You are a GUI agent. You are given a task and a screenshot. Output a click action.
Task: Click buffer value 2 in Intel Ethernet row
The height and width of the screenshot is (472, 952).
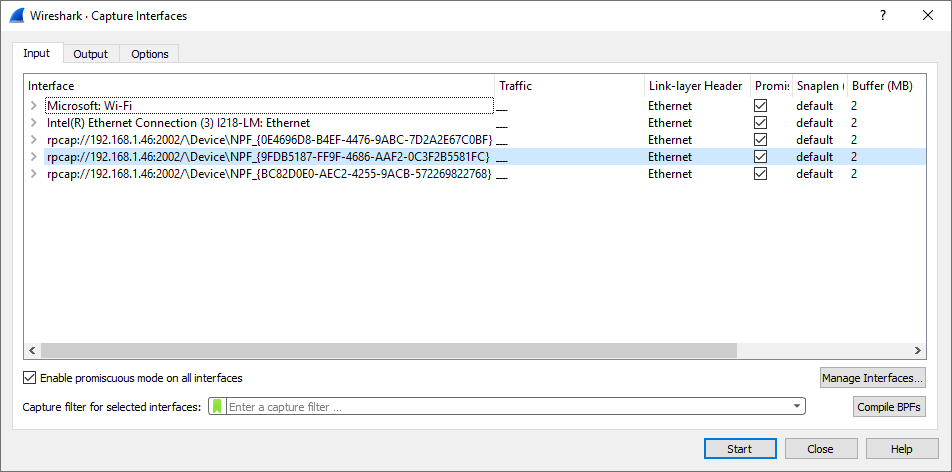[x=854, y=123]
